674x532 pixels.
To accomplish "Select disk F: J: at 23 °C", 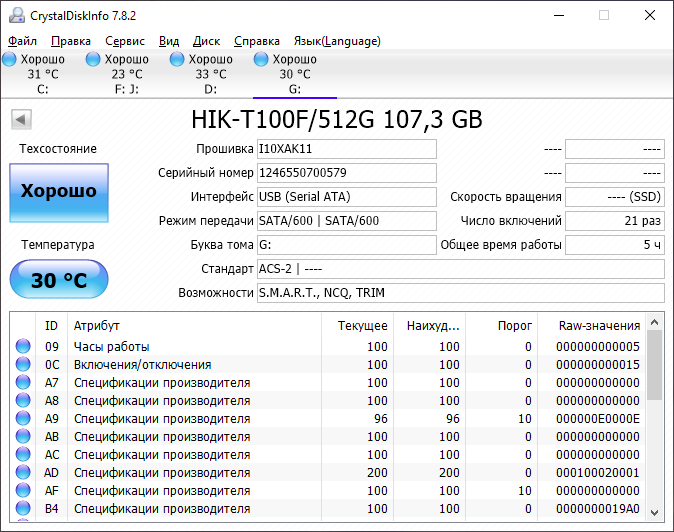I will click(127, 74).
